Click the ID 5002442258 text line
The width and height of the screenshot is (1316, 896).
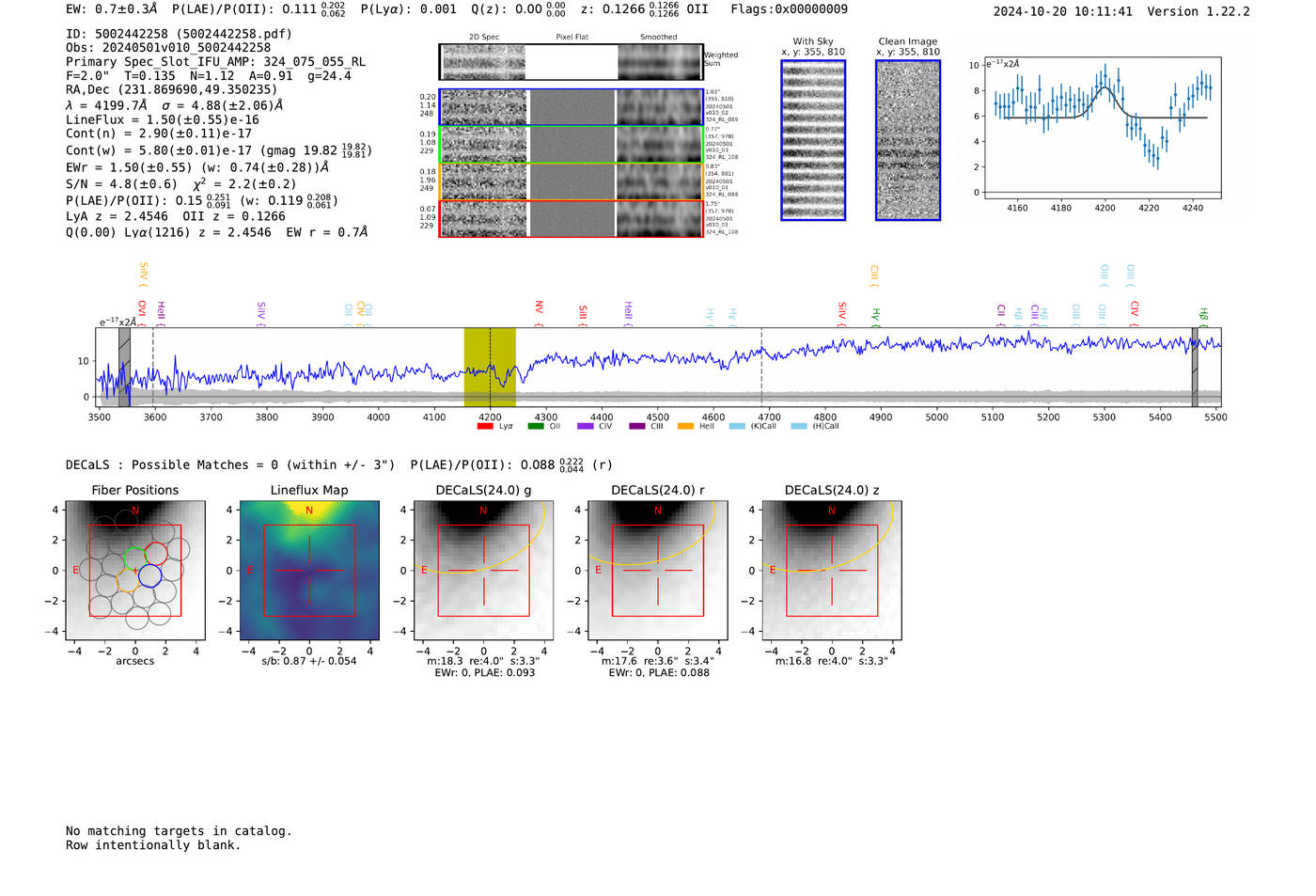(x=179, y=34)
